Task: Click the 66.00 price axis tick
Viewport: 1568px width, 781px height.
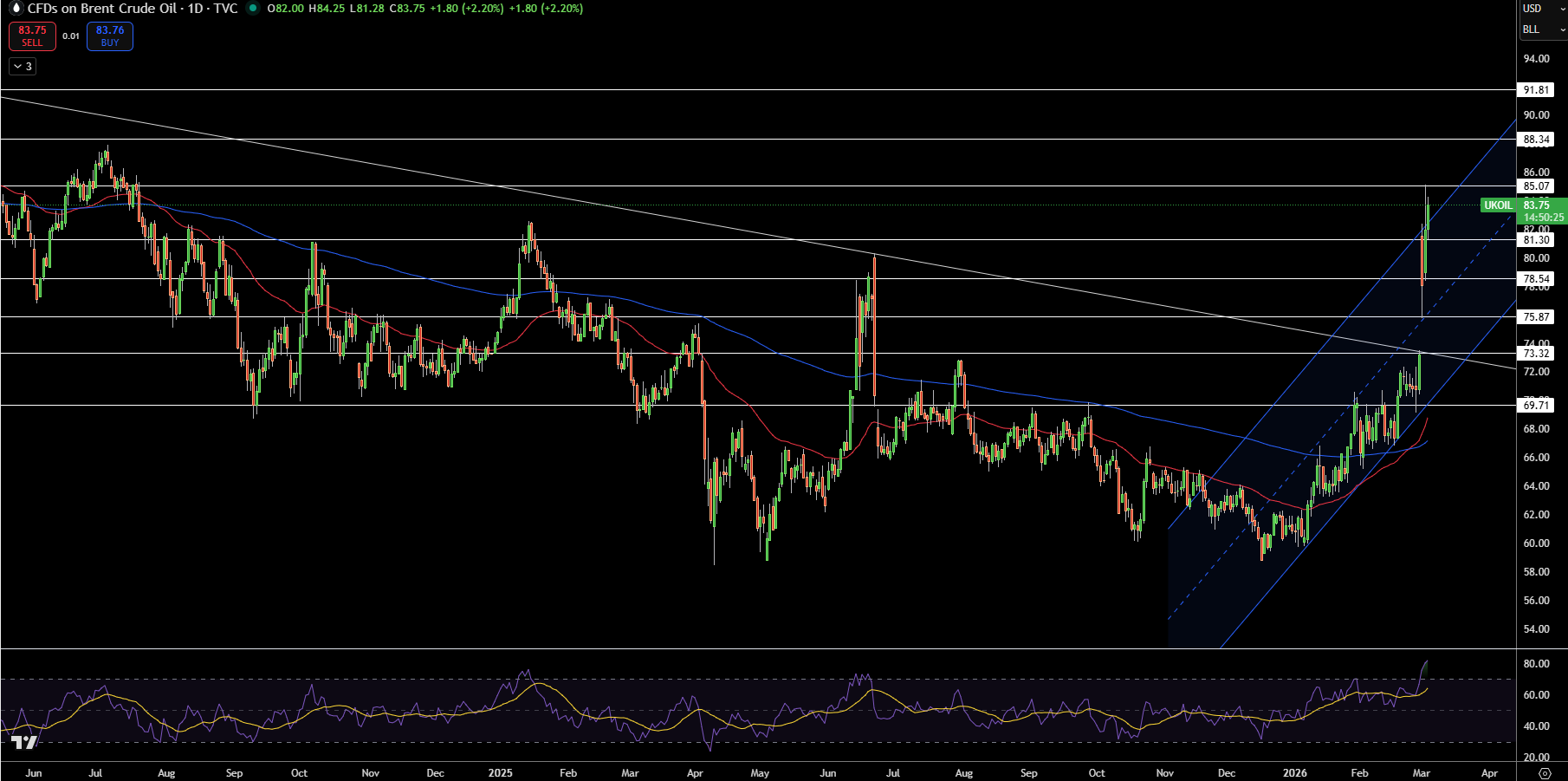Action: [x=1537, y=458]
